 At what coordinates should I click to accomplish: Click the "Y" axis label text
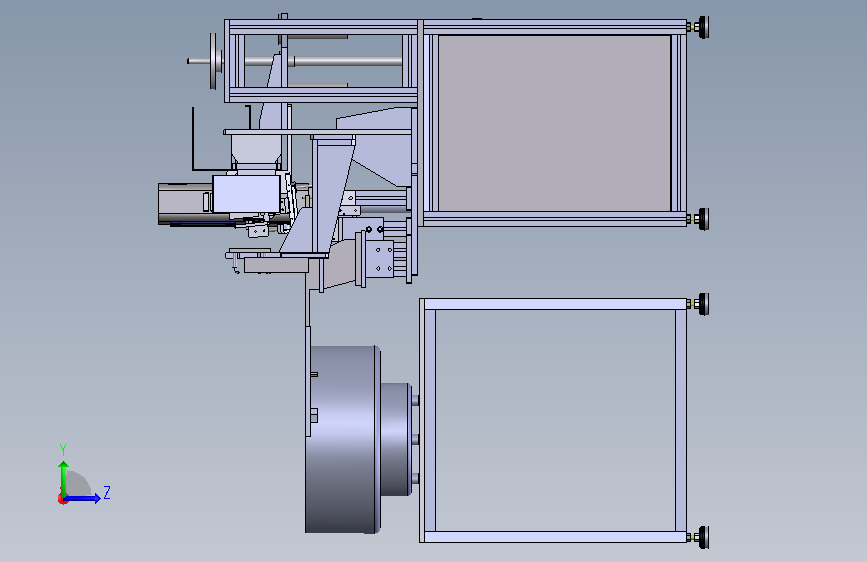pos(63,449)
